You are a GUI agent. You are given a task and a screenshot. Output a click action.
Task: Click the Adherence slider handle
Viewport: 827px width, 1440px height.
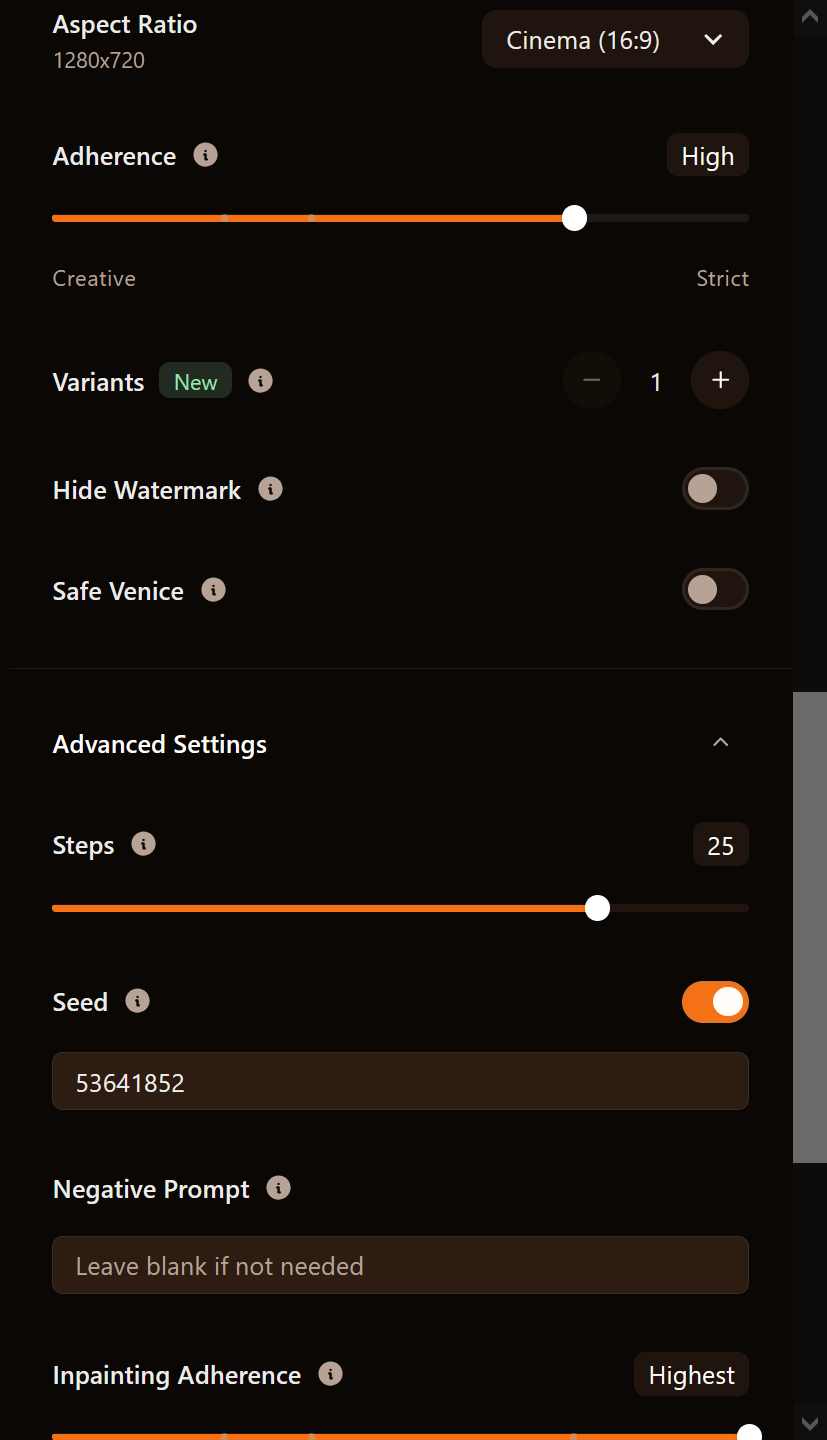(x=574, y=218)
